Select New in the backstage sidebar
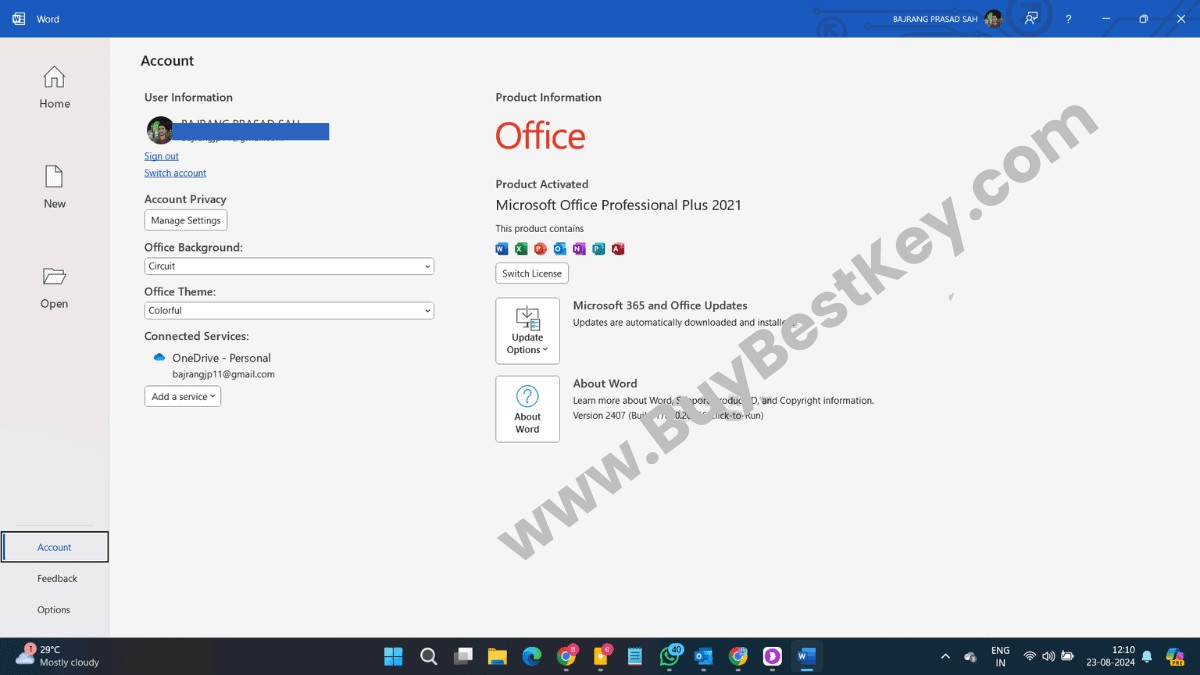The width and height of the screenshot is (1200, 675). [x=54, y=188]
